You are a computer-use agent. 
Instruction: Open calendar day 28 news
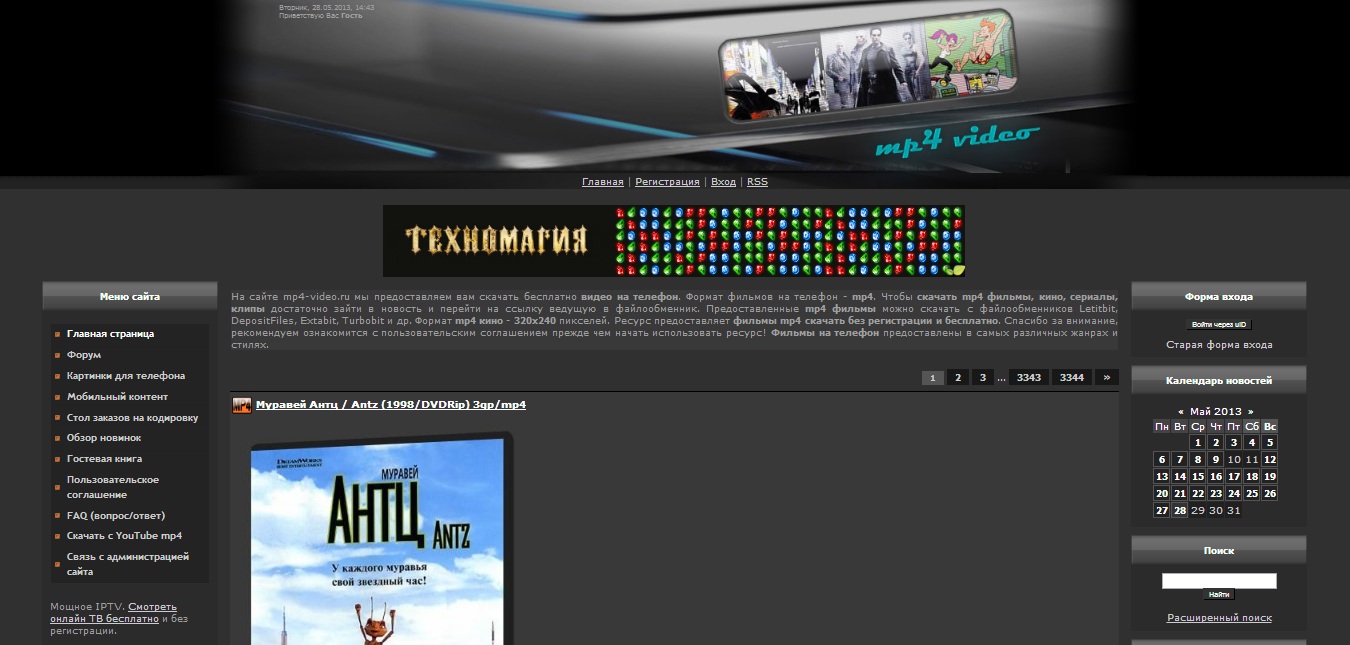(x=1180, y=511)
